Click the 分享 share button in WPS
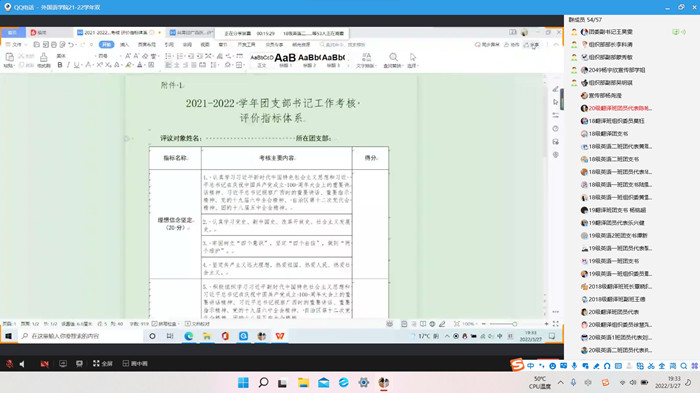This screenshot has width=700, height=393. click(532, 45)
